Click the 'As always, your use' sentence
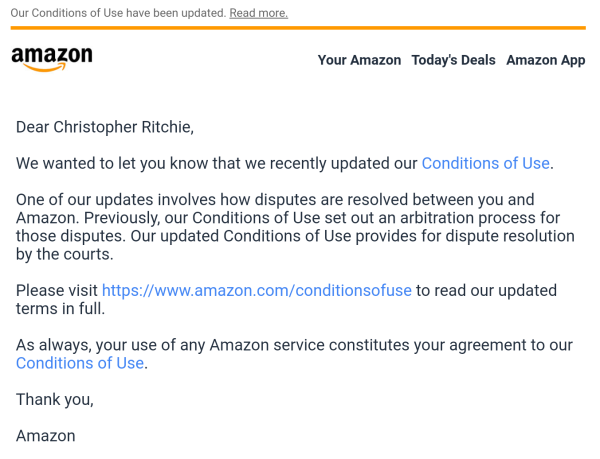600x459 pixels. click(294, 345)
